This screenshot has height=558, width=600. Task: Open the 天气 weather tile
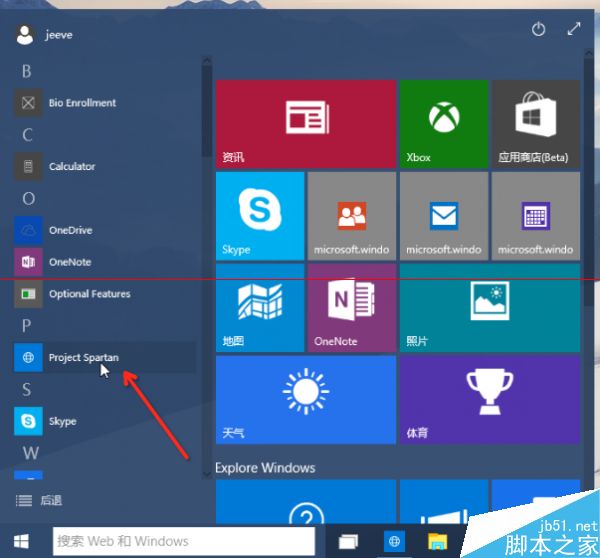(x=306, y=400)
